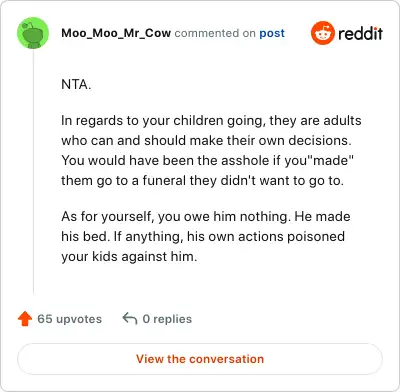Open the Moo_Moo_Mr_Cow username profile
Screen dimensions: 400x392
click(116, 33)
